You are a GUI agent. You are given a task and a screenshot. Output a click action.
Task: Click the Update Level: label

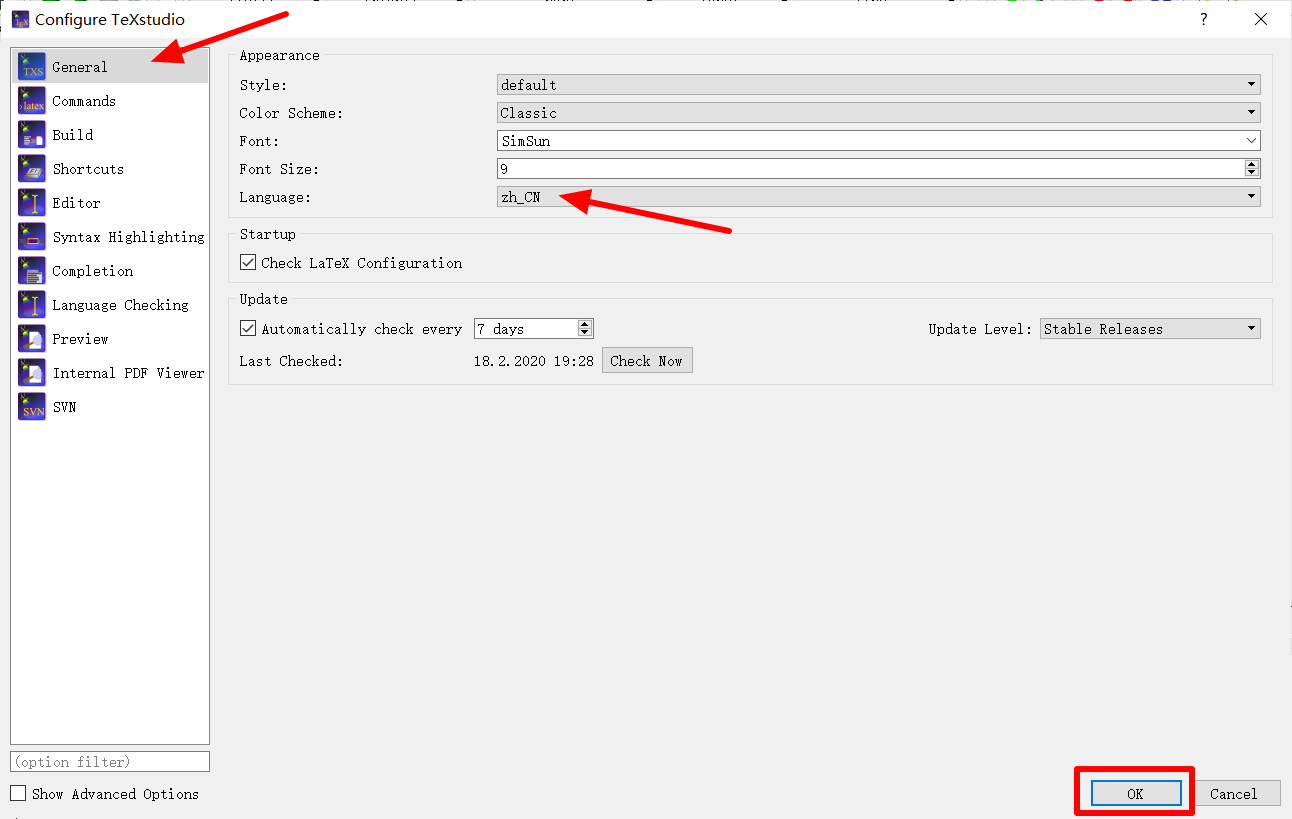tap(980, 329)
